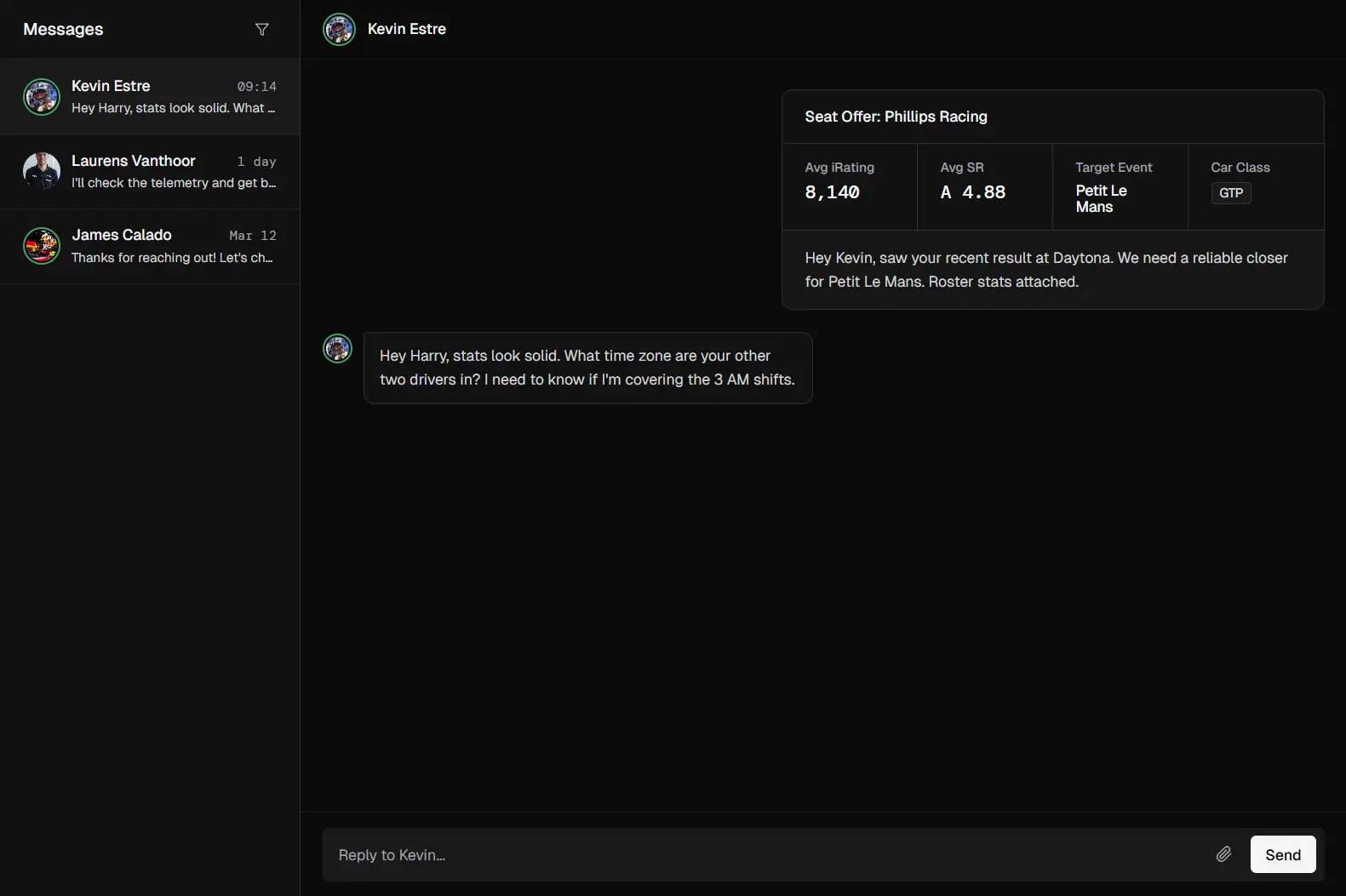Send the reply message
The image size is (1346, 896).
tap(1283, 854)
